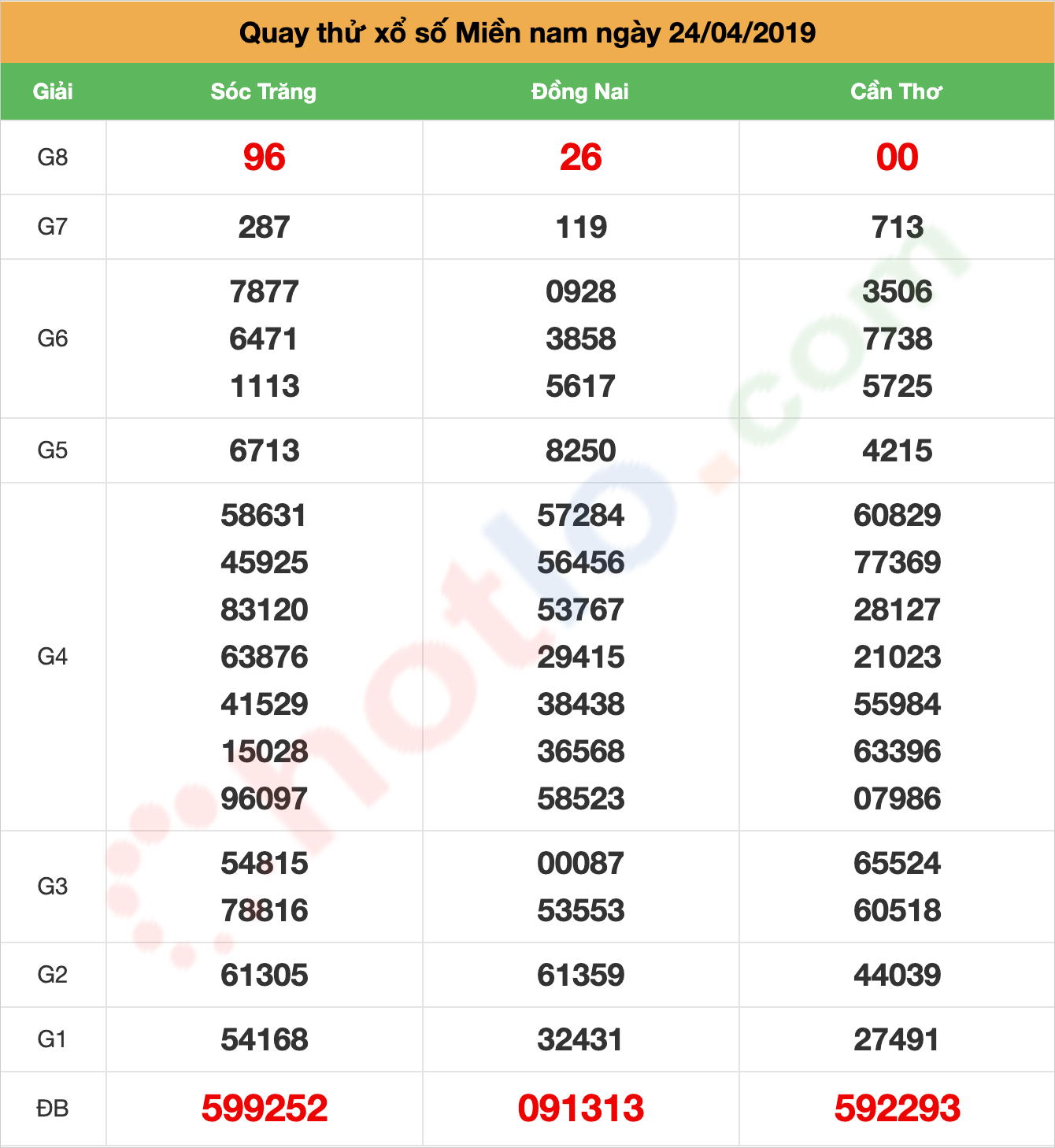
Task: Select the G7 row label
Action: (53, 227)
